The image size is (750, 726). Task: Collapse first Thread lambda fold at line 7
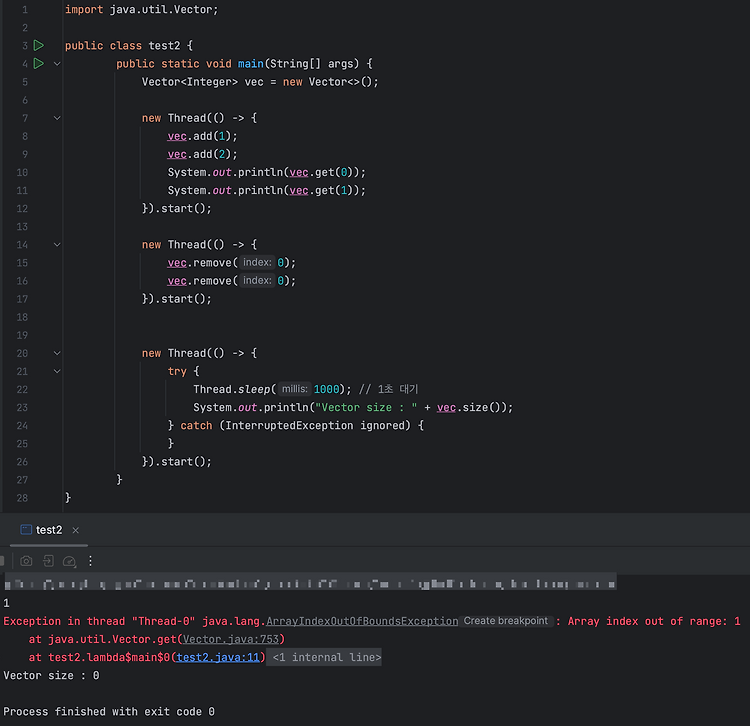click(57, 118)
